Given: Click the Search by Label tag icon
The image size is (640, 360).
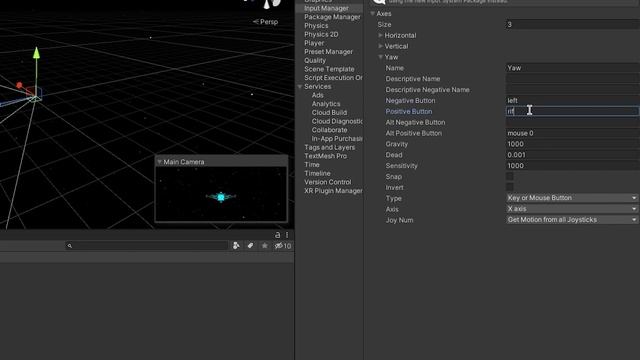Looking at the screenshot, I should point(250,245).
